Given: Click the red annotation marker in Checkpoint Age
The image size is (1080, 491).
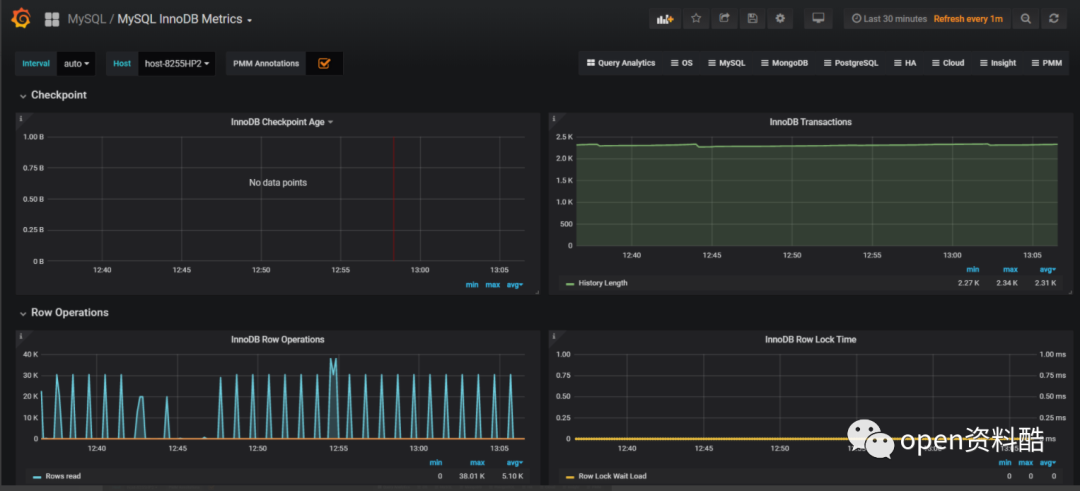Looking at the screenshot, I should point(393,198).
